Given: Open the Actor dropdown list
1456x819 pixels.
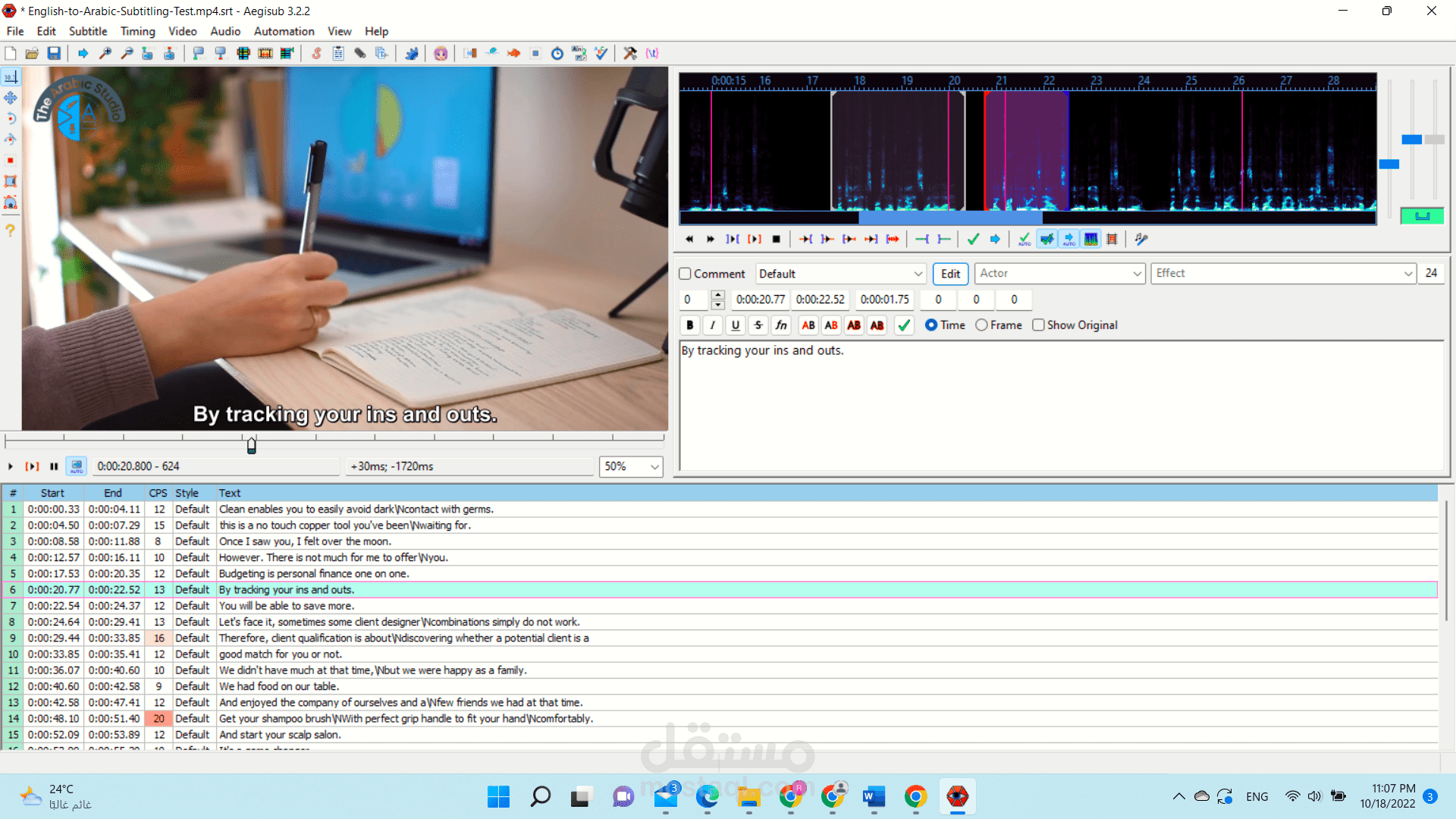Looking at the screenshot, I should (1137, 274).
